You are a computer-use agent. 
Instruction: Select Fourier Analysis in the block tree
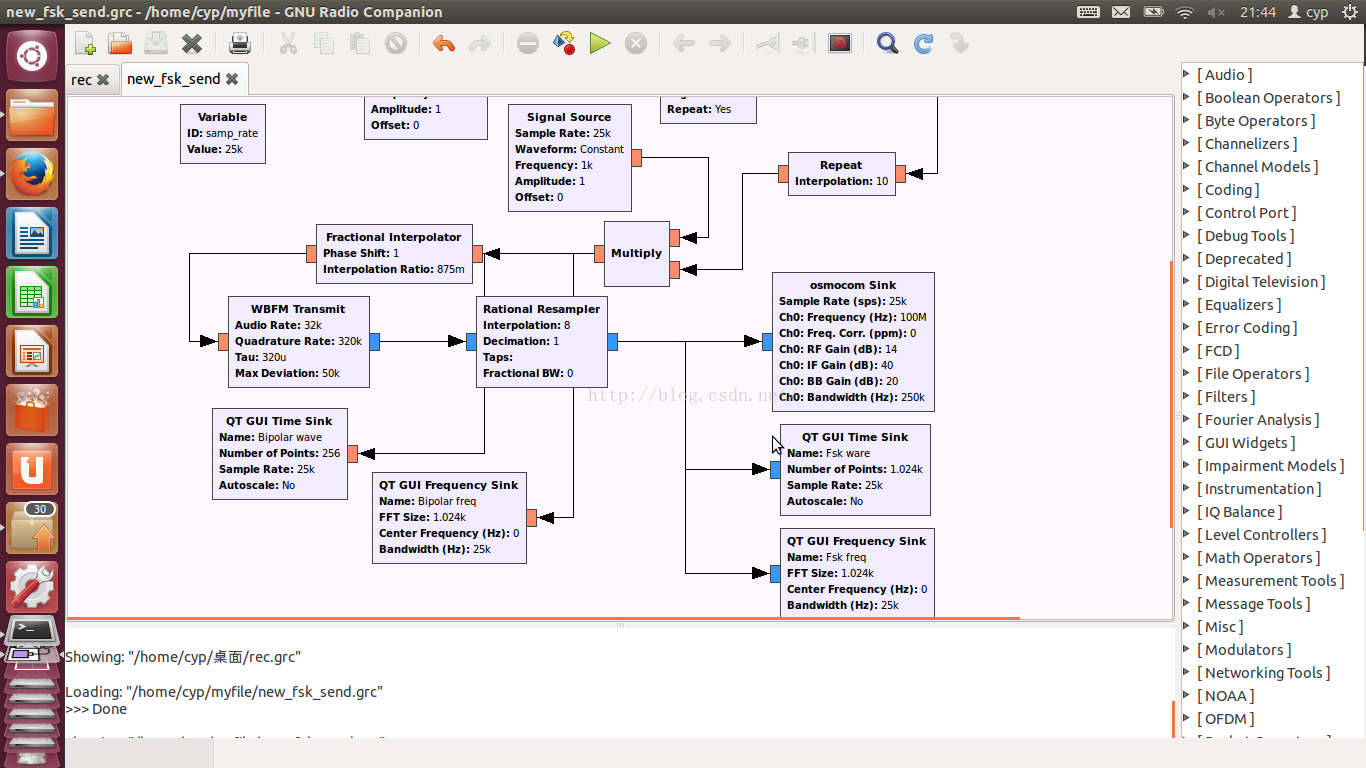[1258, 420]
